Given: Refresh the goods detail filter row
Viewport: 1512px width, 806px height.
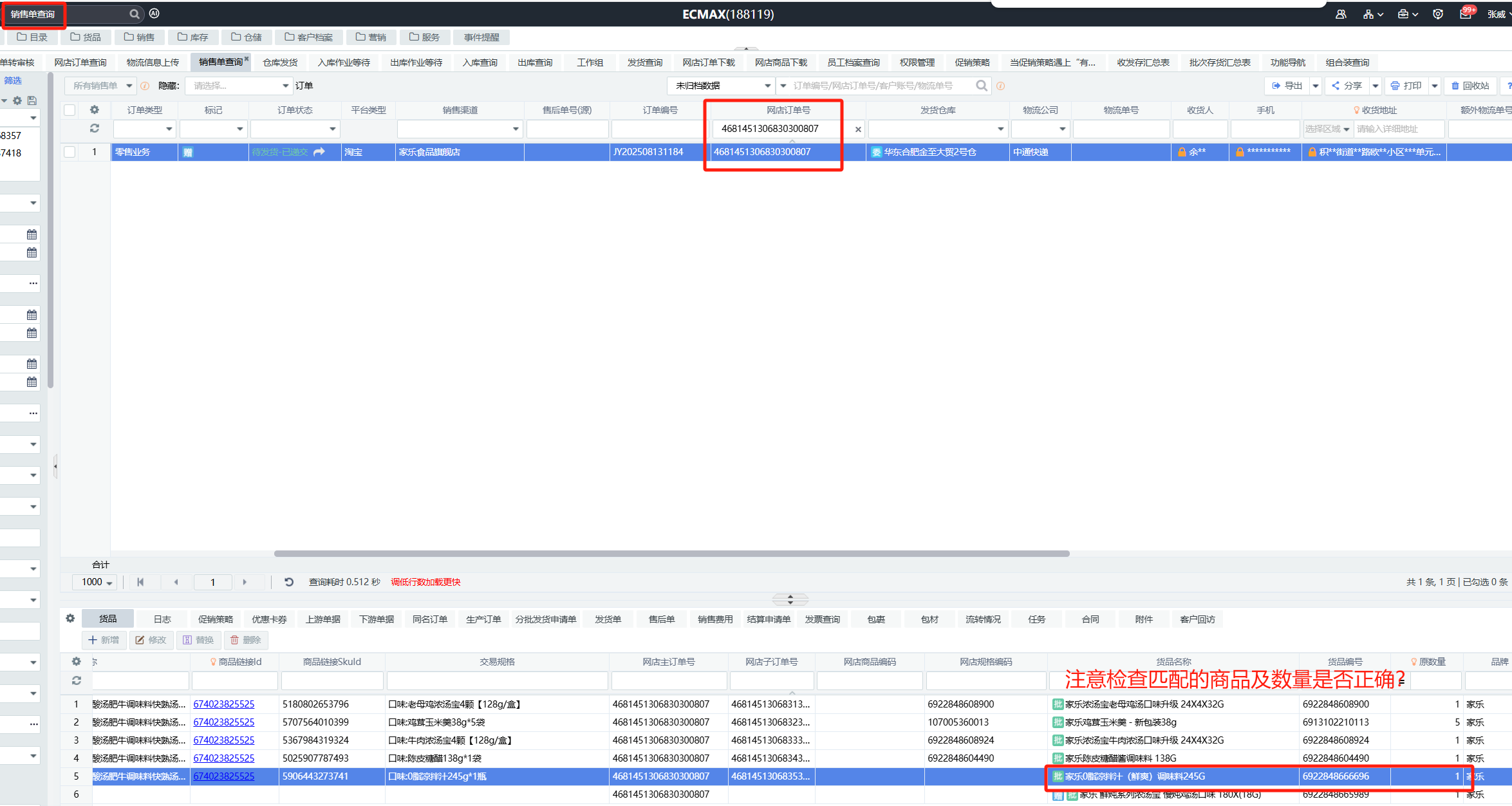Looking at the screenshot, I should (x=77, y=680).
